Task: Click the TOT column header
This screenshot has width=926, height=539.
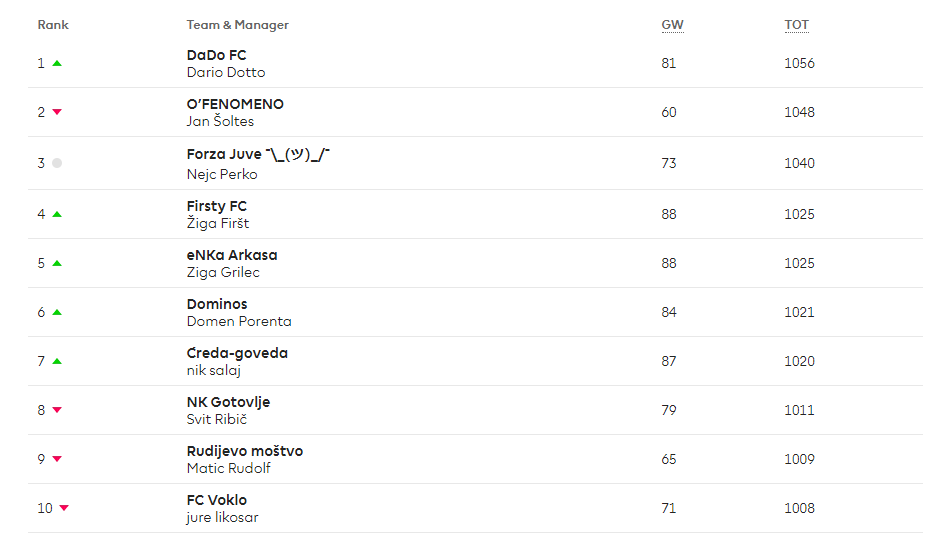Action: pyautogui.click(x=796, y=25)
